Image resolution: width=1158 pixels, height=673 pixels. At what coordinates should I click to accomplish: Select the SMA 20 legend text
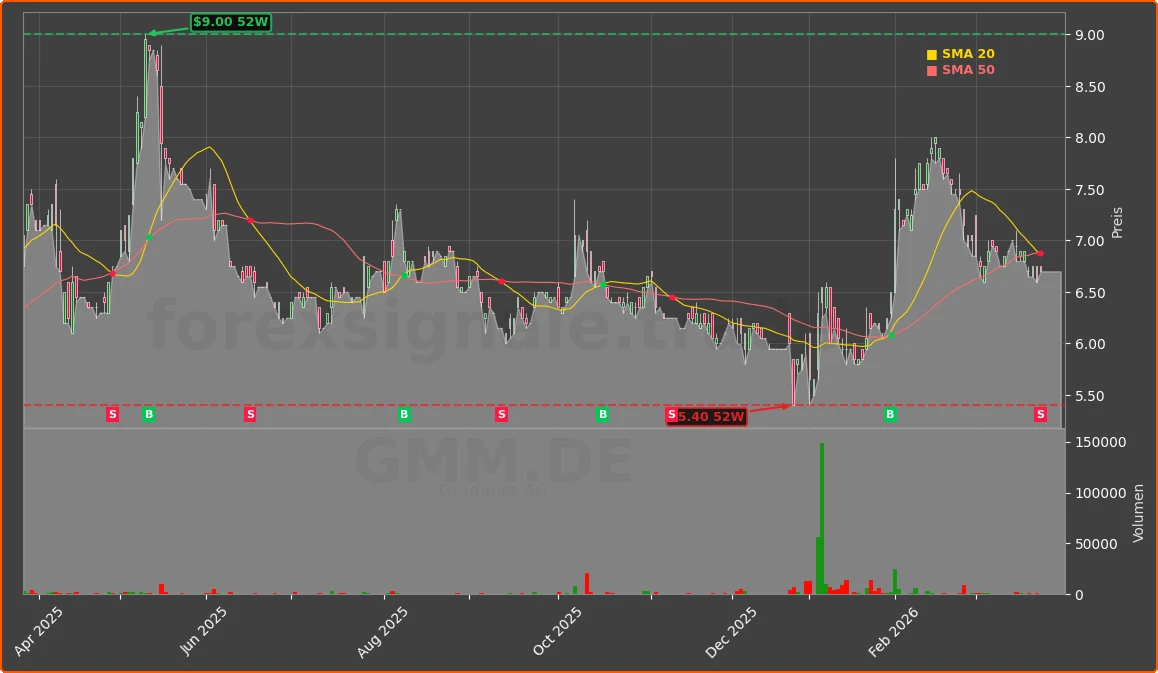pos(968,54)
